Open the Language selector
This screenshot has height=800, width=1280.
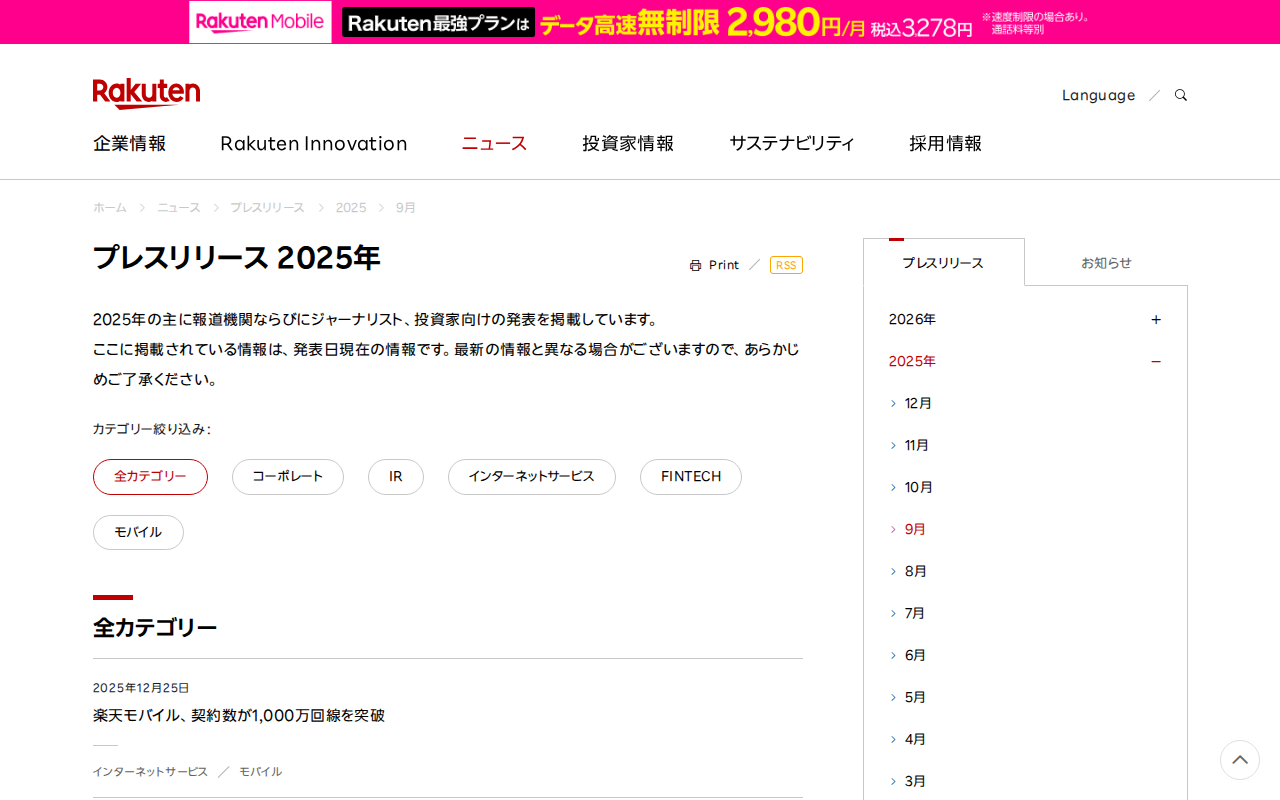1098,94
